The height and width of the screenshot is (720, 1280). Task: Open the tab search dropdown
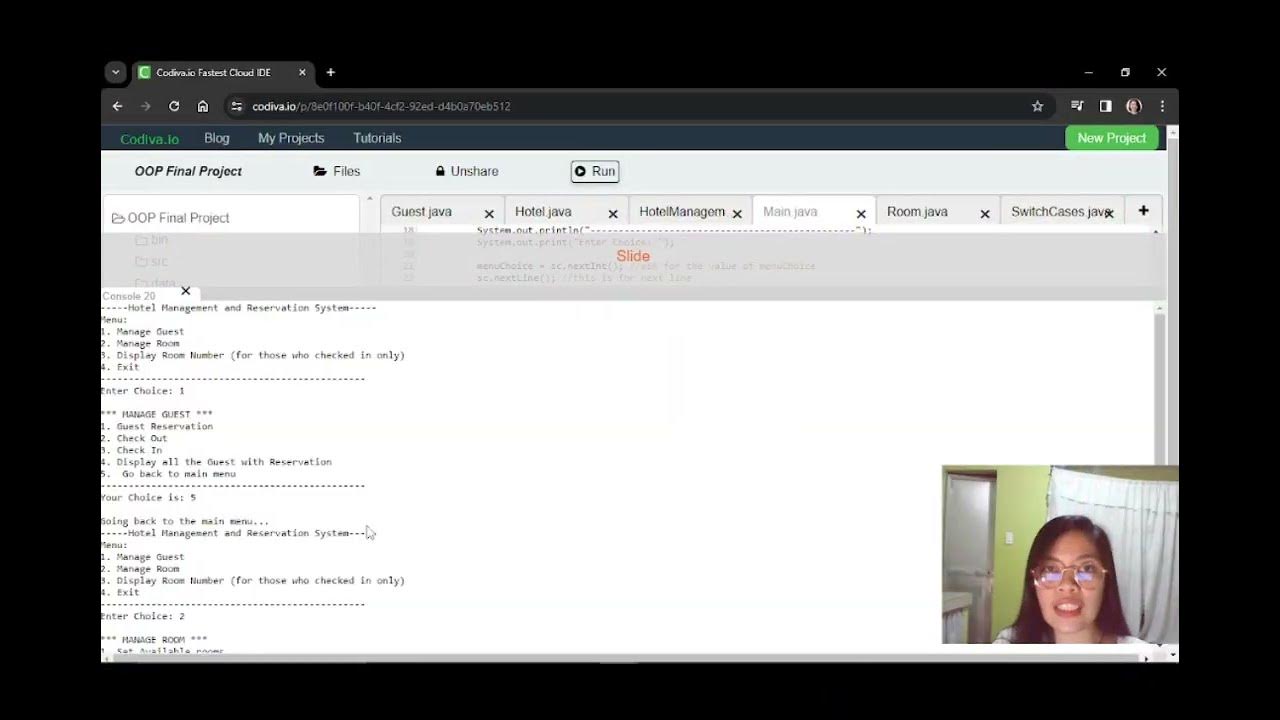(116, 72)
